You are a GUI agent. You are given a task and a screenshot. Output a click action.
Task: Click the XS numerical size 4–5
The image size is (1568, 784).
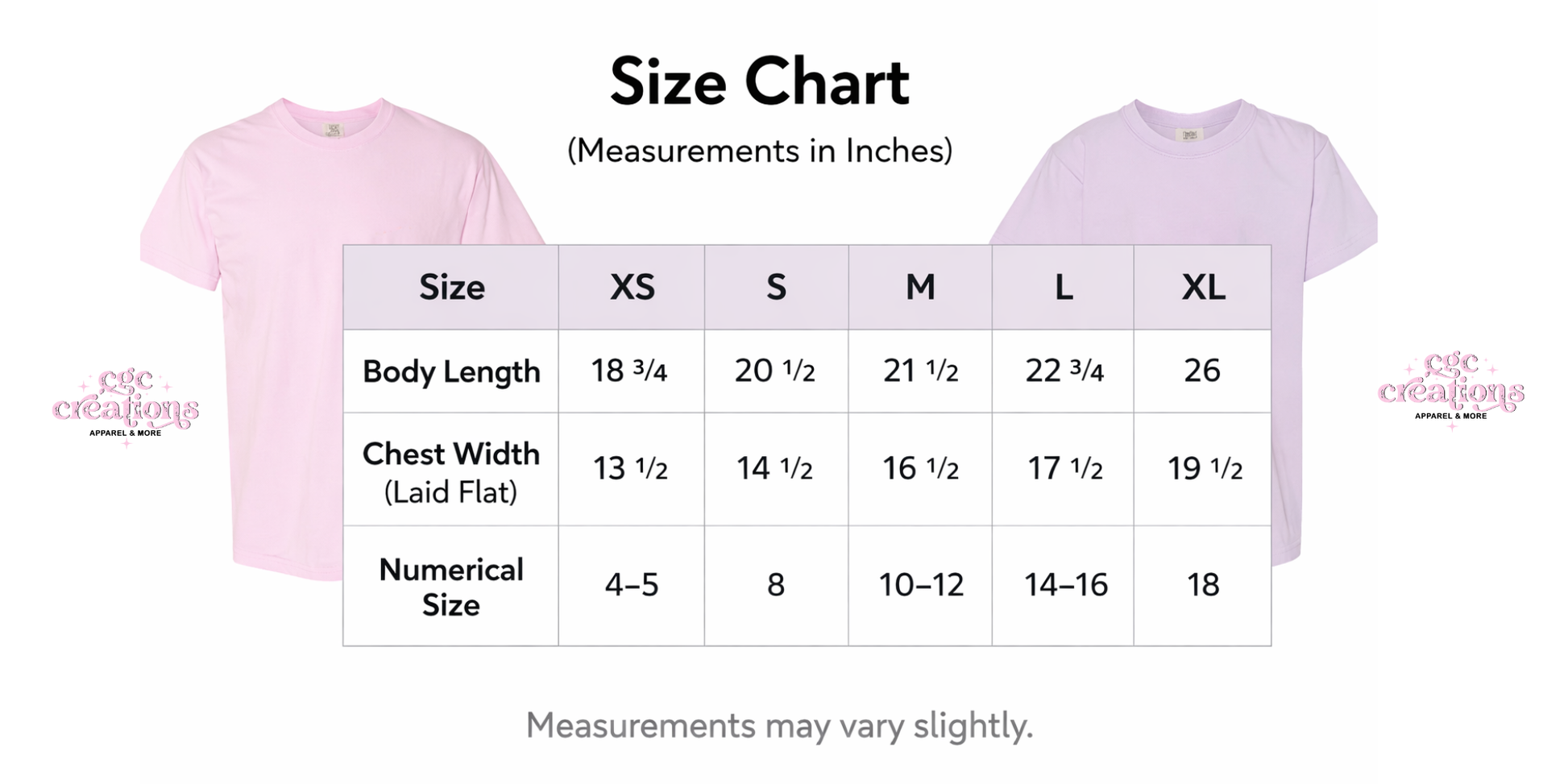click(x=632, y=585)
